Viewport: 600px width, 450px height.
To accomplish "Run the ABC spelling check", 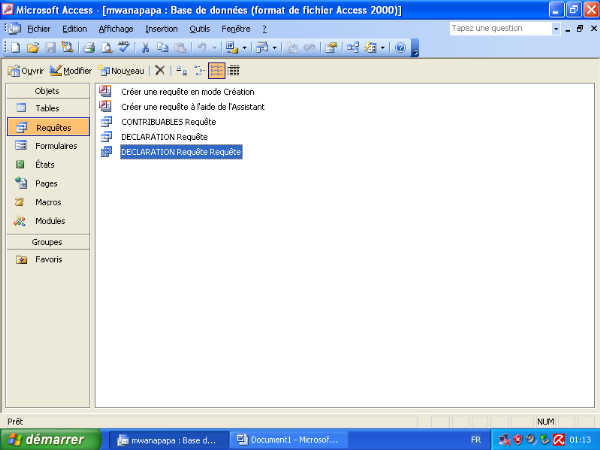I will click(124, 48).
